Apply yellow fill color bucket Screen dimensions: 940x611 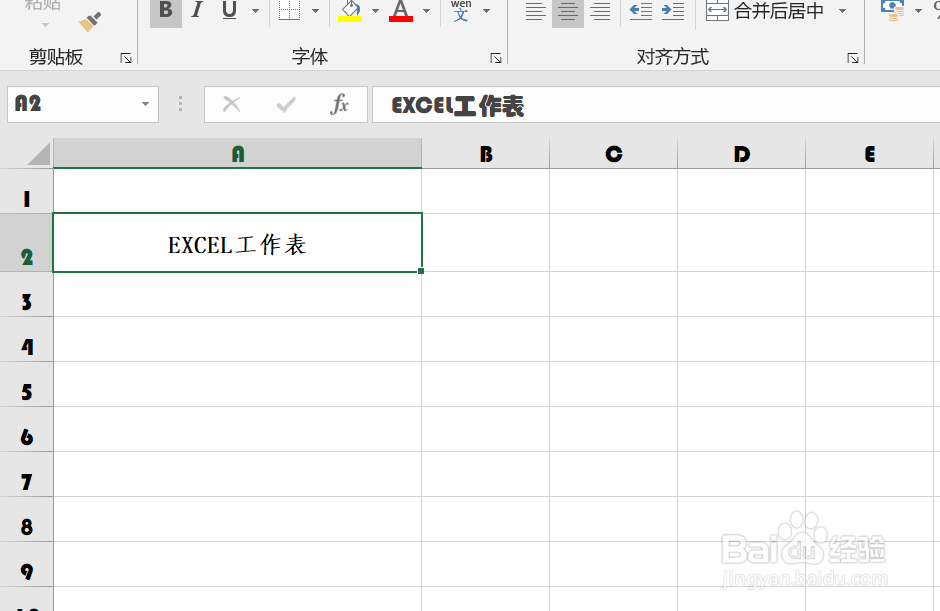(x=350, y=11)
